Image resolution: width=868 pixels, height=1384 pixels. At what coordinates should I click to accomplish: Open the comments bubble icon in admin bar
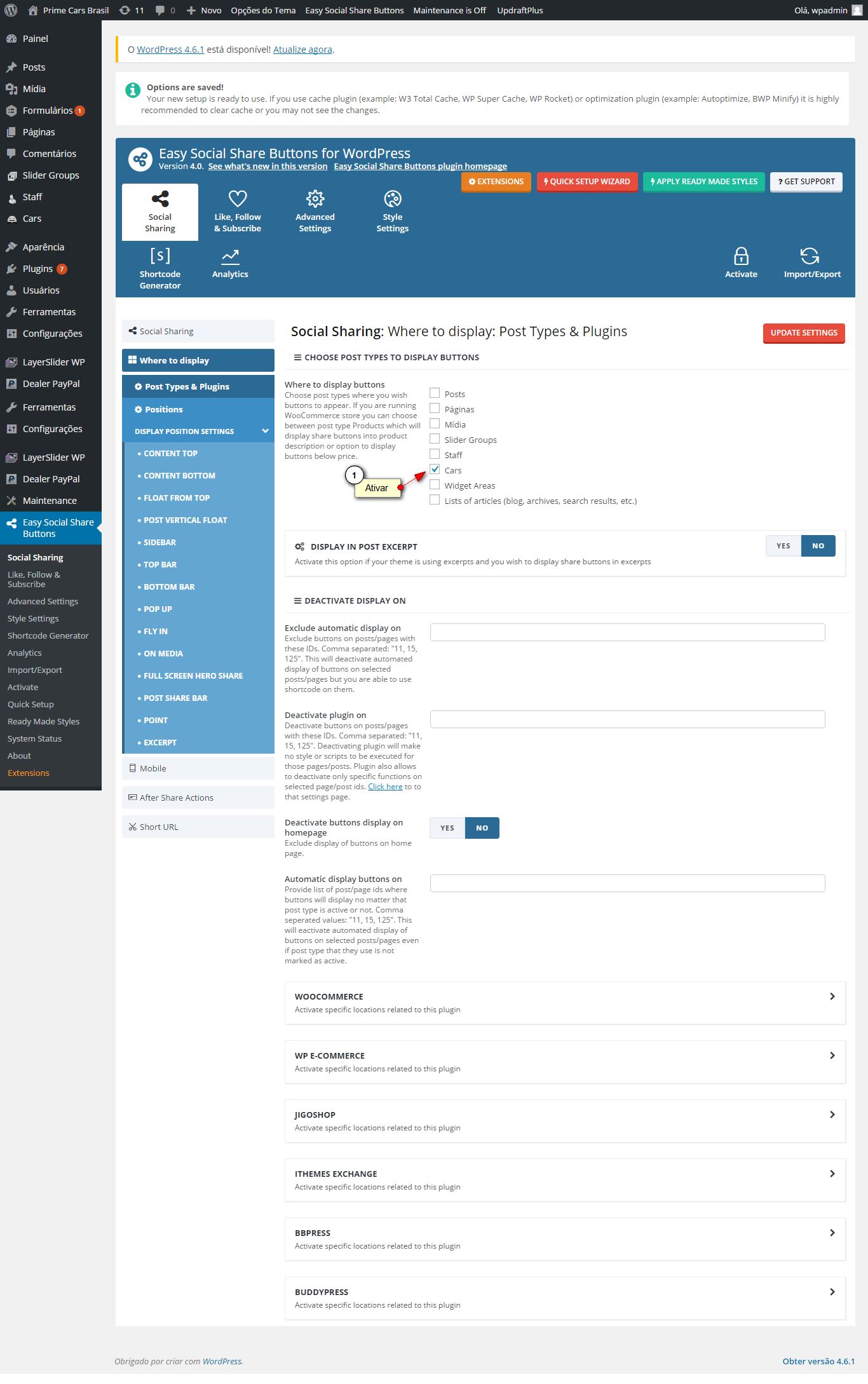point(160,10)
